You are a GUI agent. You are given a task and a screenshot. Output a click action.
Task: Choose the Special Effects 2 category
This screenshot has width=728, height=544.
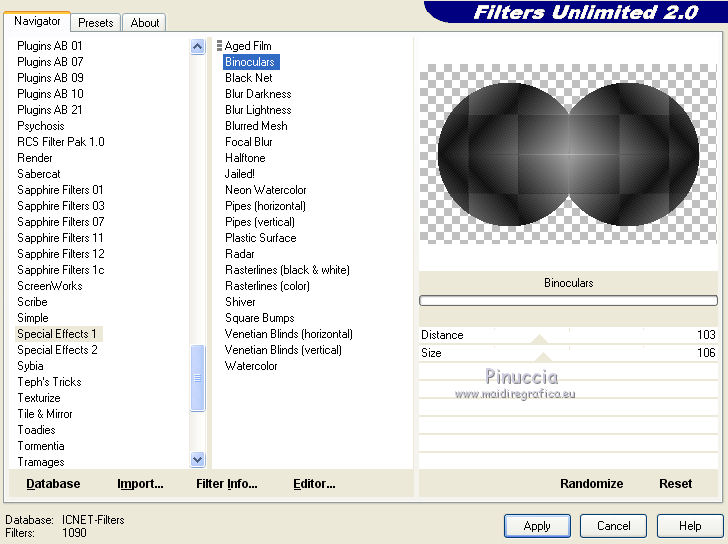point(57,350)
